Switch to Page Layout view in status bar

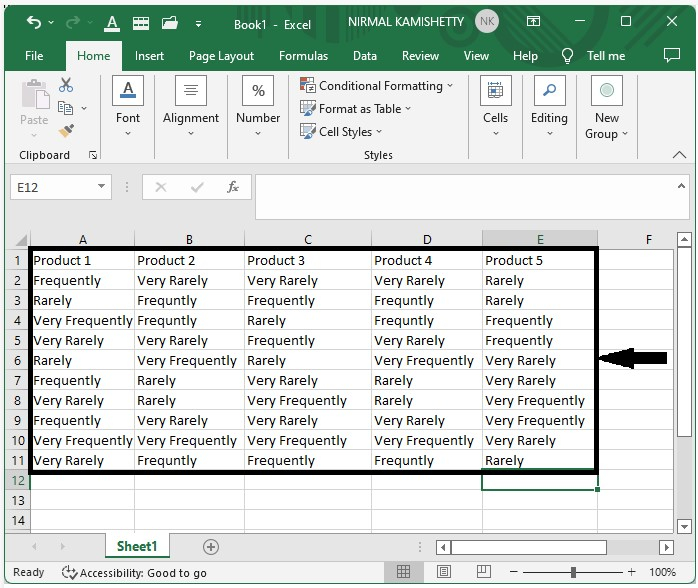[444, 572]
